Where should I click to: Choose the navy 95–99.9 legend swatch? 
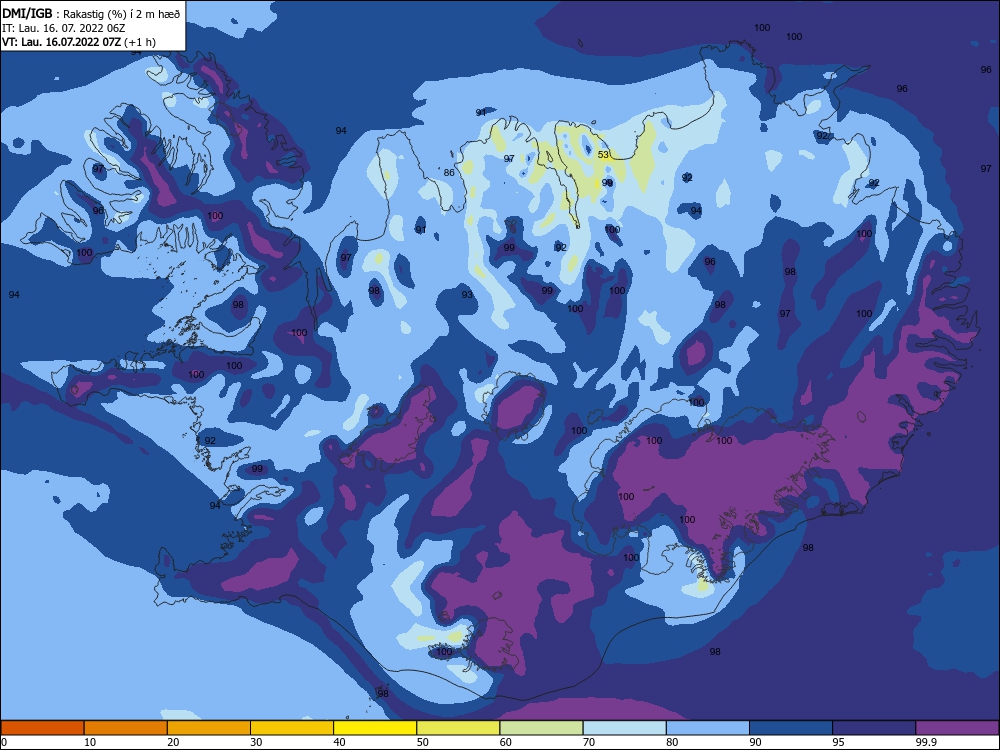pos(874,728)
